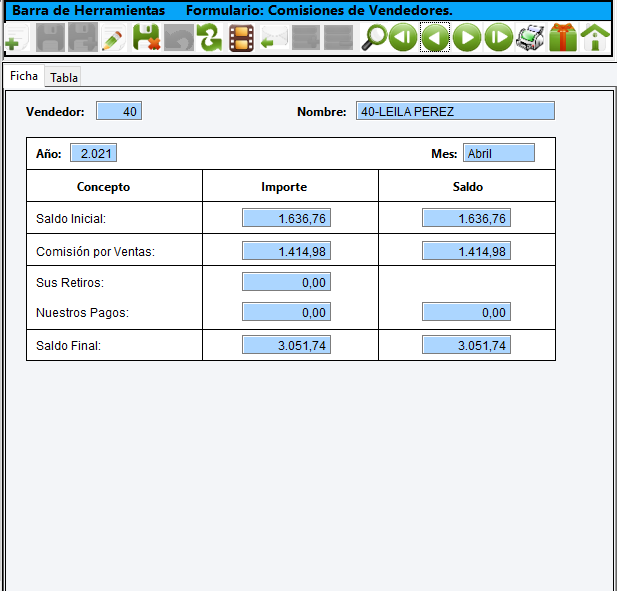
Task: Click the Vendedor: label
Action: pyautogui.click(x=55, y=112)
